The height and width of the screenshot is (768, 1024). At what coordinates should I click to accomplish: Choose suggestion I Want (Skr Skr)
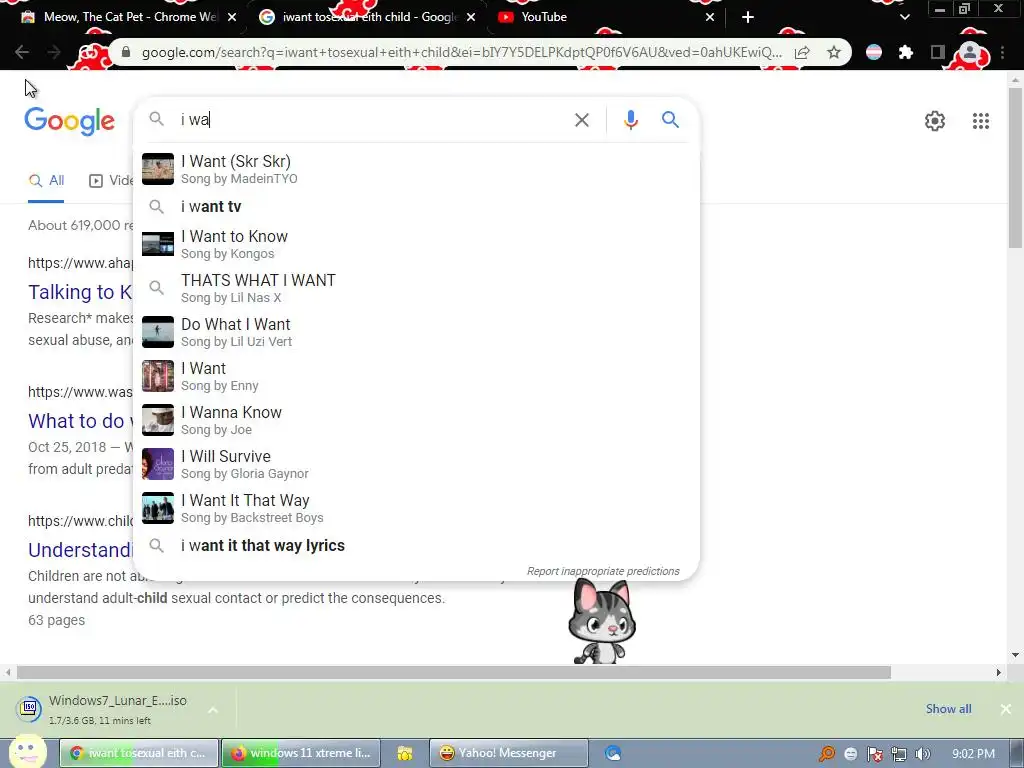point(416,169)
